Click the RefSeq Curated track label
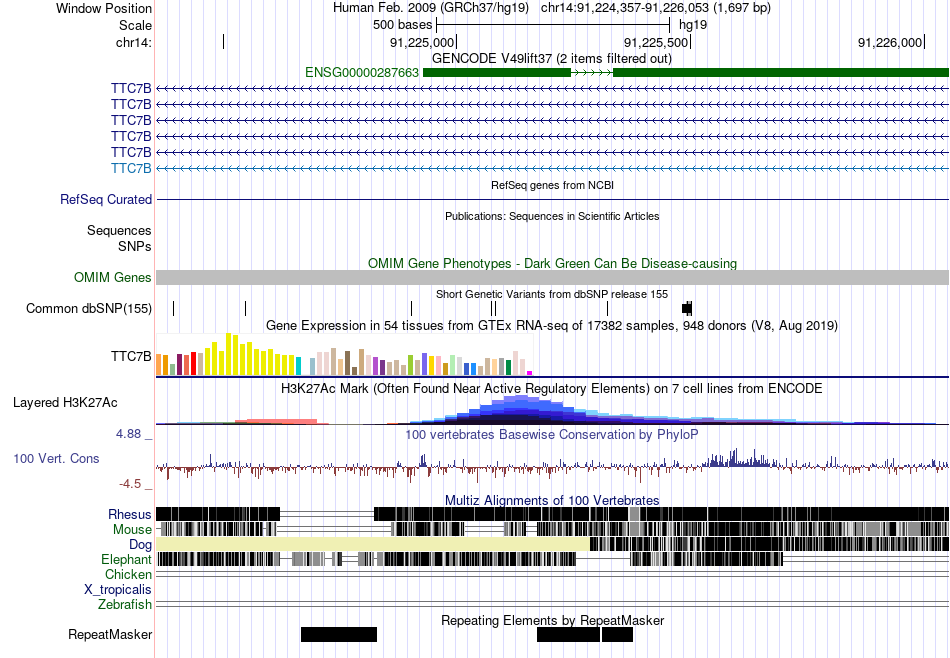Screen dimensions: 950x658 [x=106, y=199]
